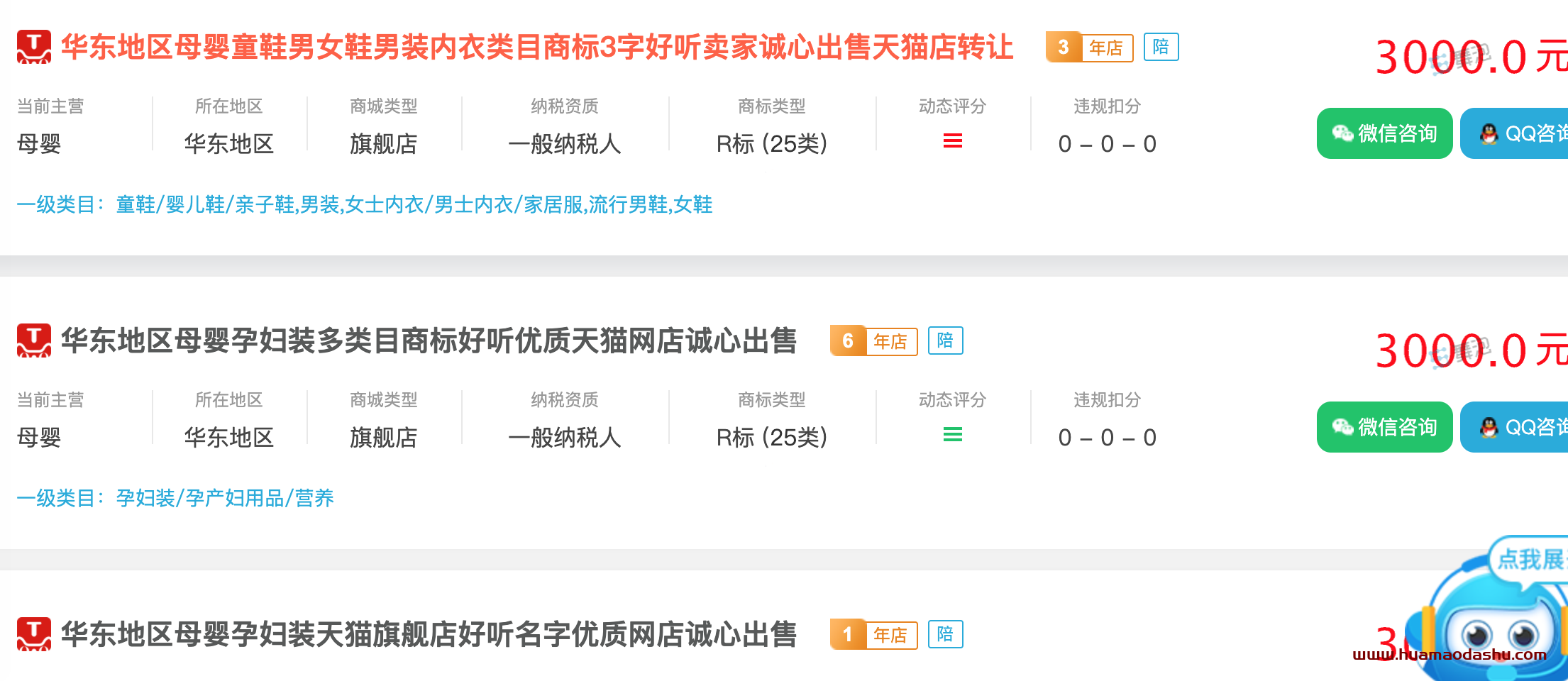The height and width of the screenshot is (681, 1568).
Task: Click the Tmall logo icon of third listing
Action: click(34, 634)
